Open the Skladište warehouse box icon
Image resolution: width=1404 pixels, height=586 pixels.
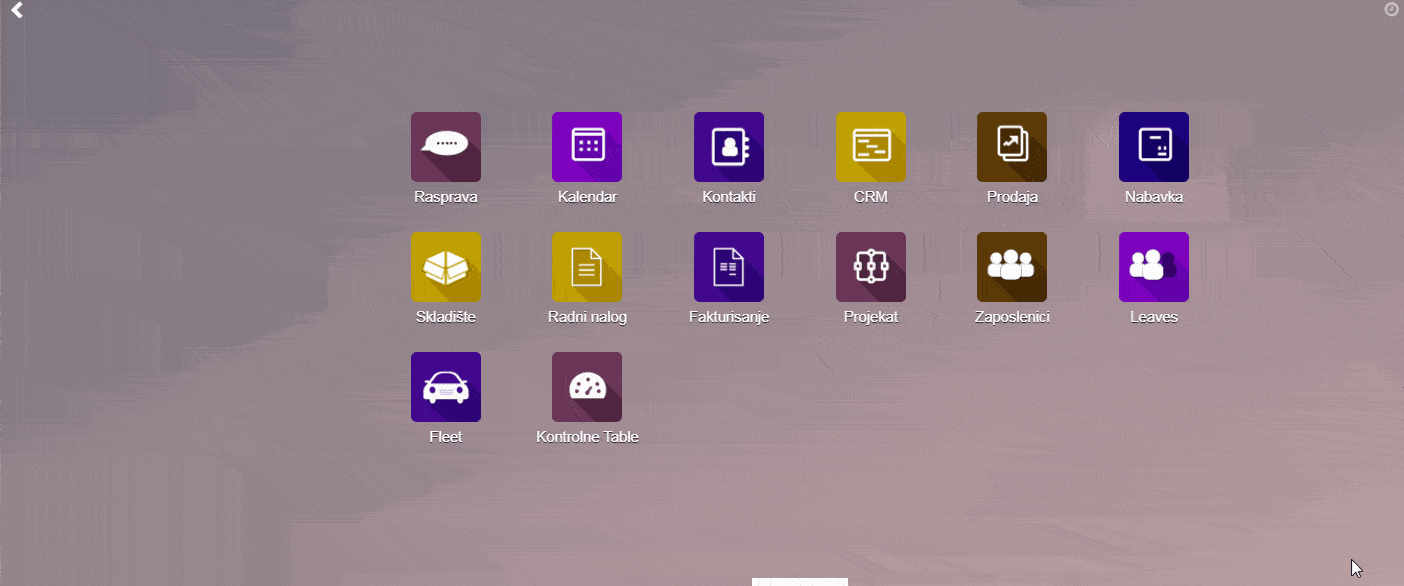[x=445, y=267]
